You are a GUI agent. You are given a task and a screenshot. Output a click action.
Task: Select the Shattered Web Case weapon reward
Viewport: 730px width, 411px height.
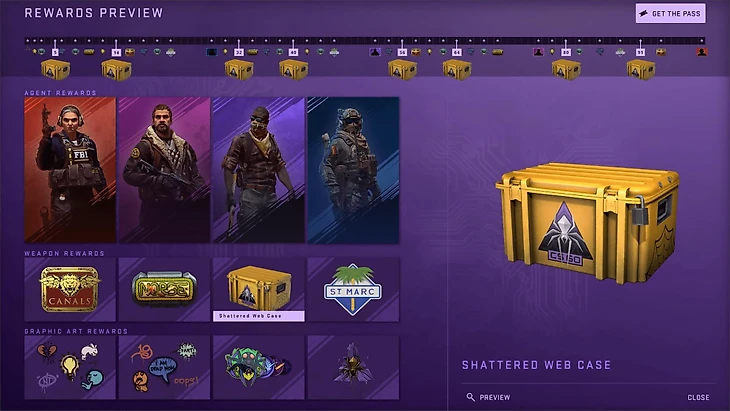pos(259,290)
